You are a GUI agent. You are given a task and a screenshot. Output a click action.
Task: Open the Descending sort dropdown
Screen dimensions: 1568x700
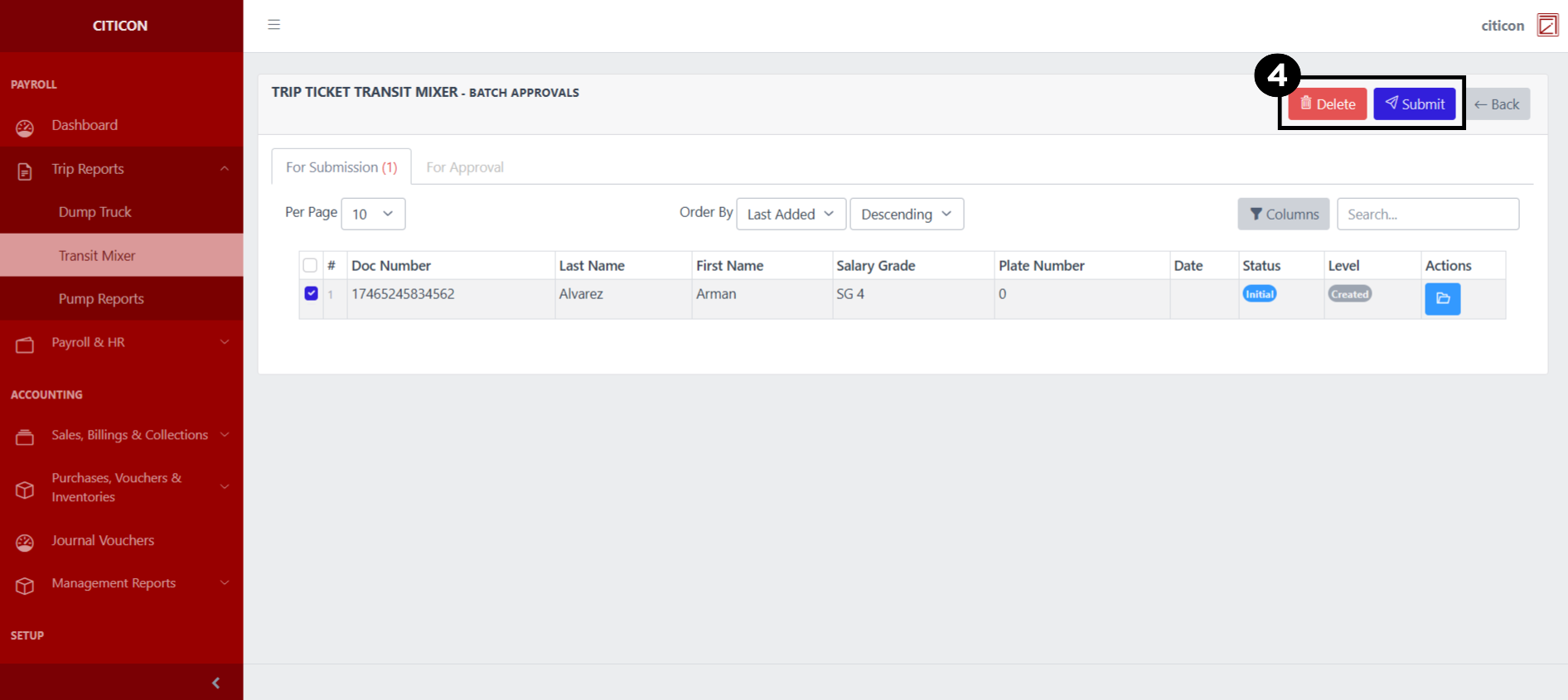click(x=906, y=214)
